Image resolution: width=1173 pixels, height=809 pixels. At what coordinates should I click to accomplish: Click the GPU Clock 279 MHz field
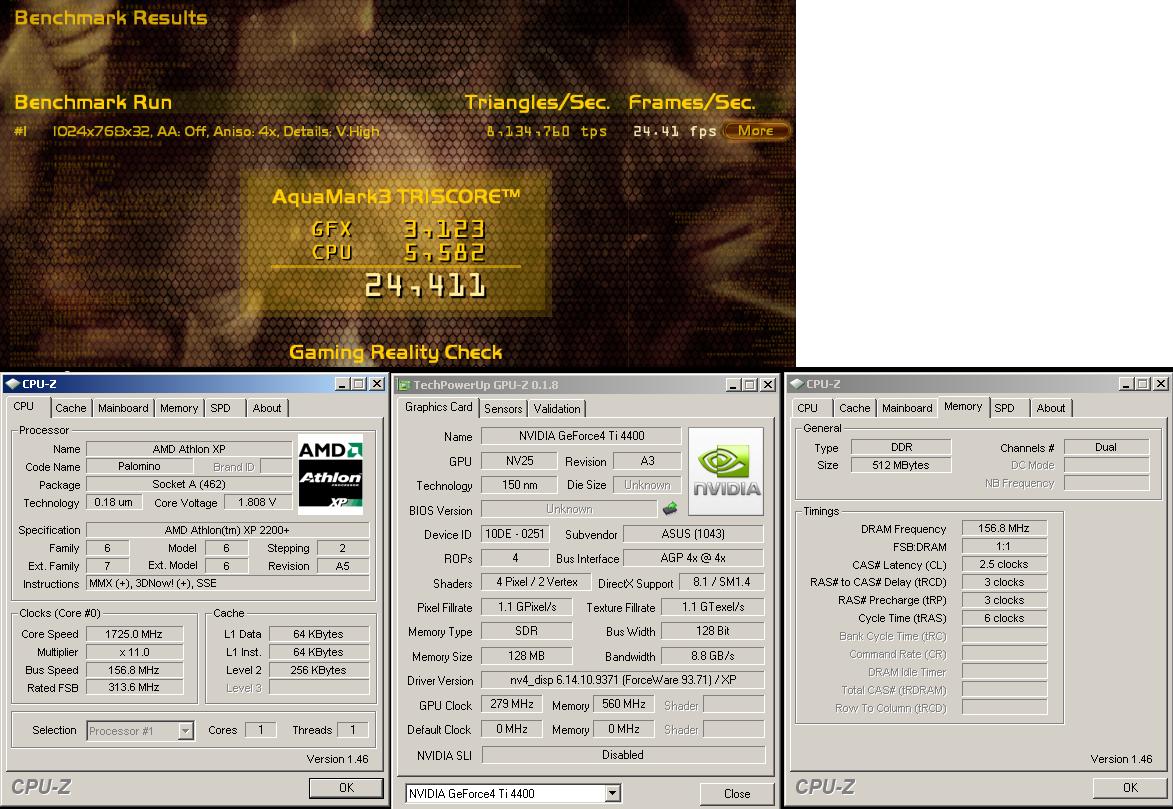coord(512,704)
